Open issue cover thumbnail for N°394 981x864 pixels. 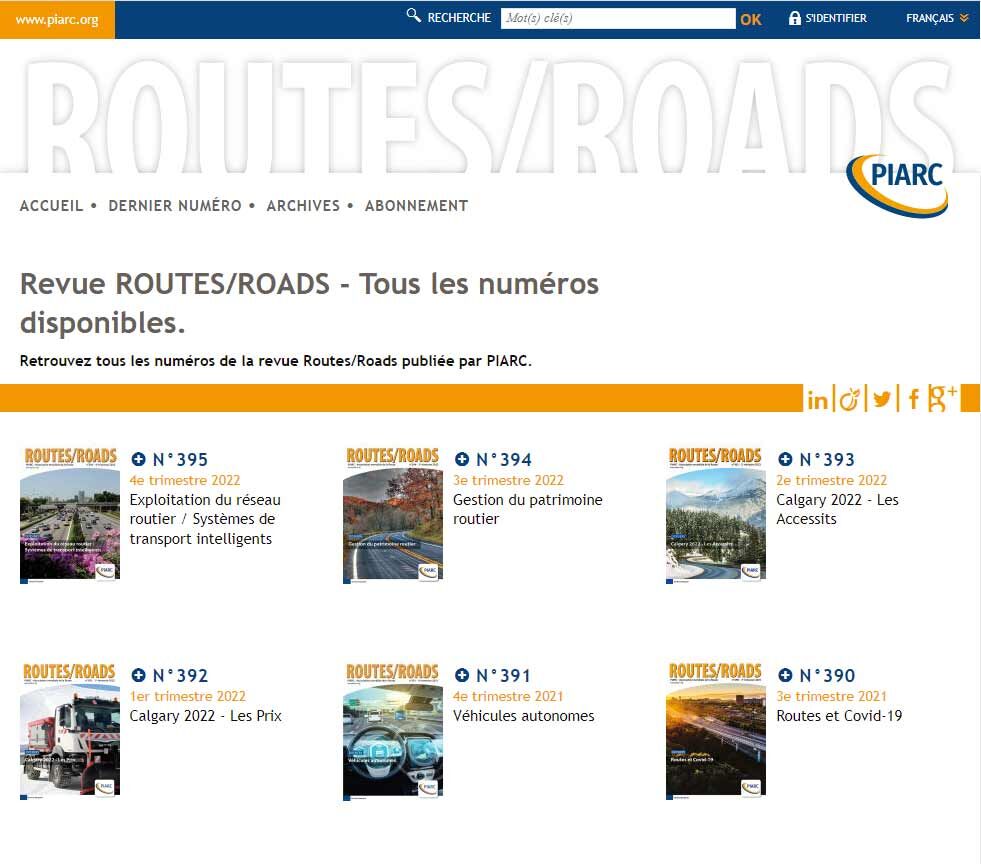coord(393,515)
